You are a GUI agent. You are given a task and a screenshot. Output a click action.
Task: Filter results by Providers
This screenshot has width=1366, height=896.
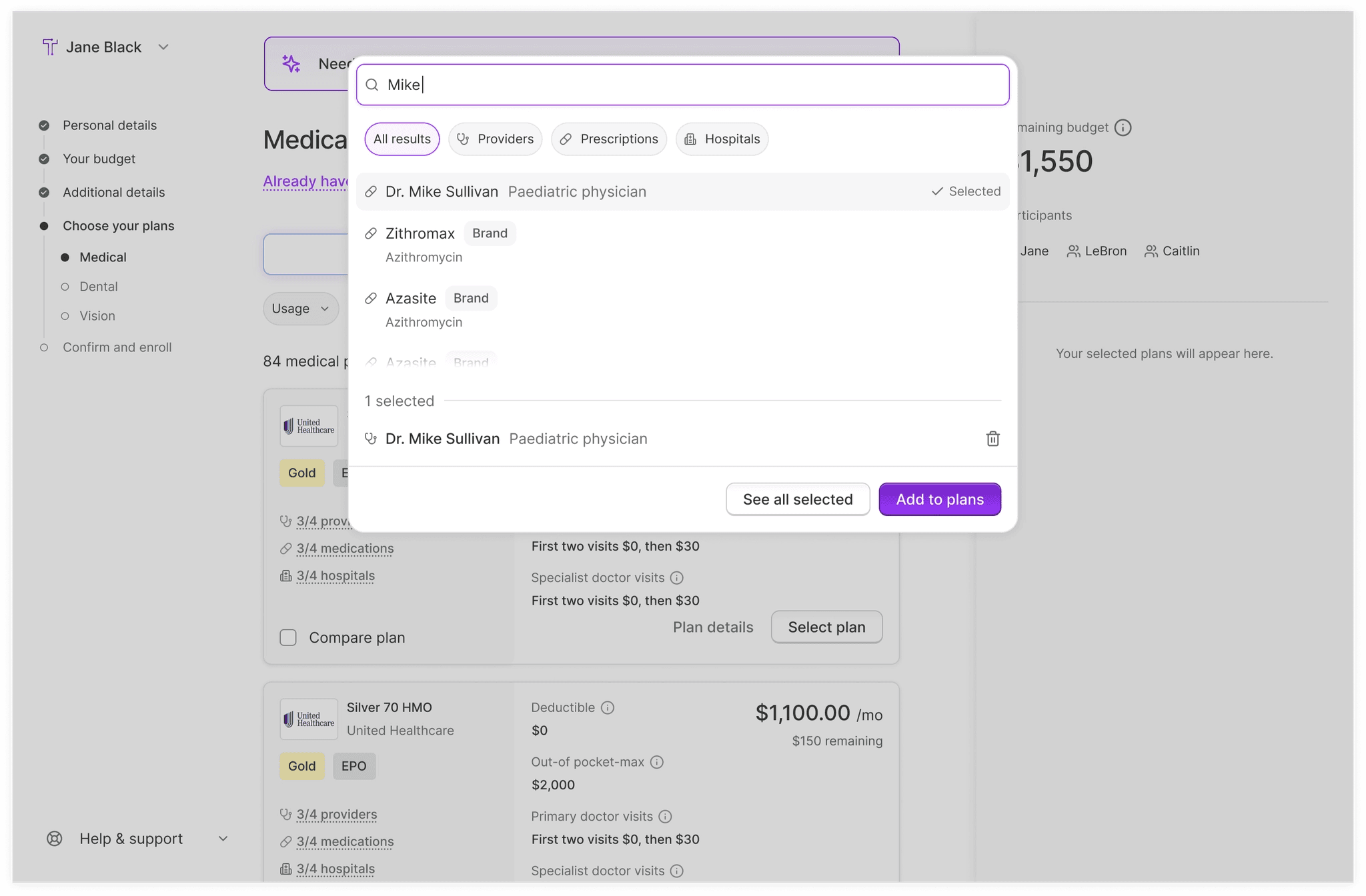(495, 139)
